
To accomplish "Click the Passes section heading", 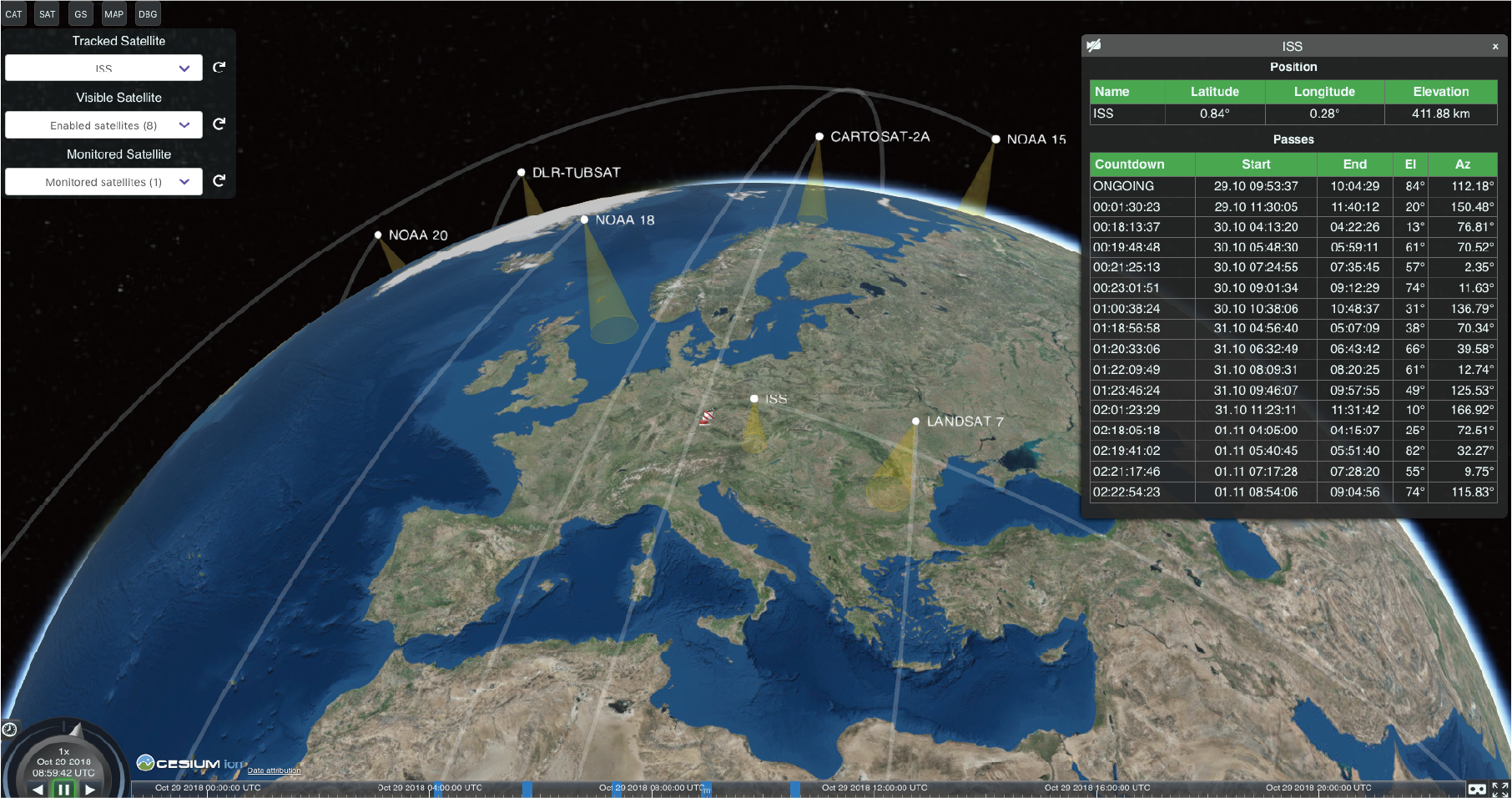I will click(1293, 139).
